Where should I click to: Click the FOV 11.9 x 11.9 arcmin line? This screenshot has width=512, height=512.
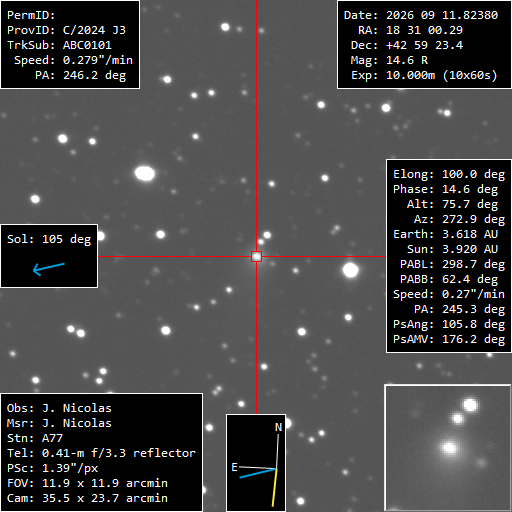pos(87,483)
